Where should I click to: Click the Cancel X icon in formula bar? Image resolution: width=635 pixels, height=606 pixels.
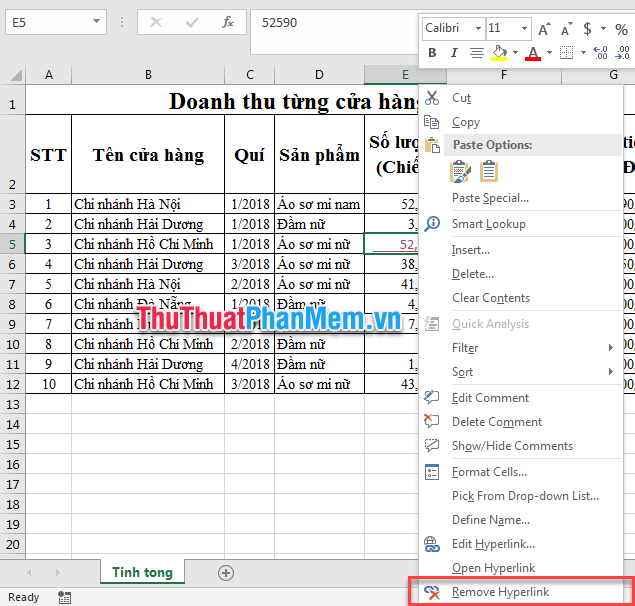[156, 22]
